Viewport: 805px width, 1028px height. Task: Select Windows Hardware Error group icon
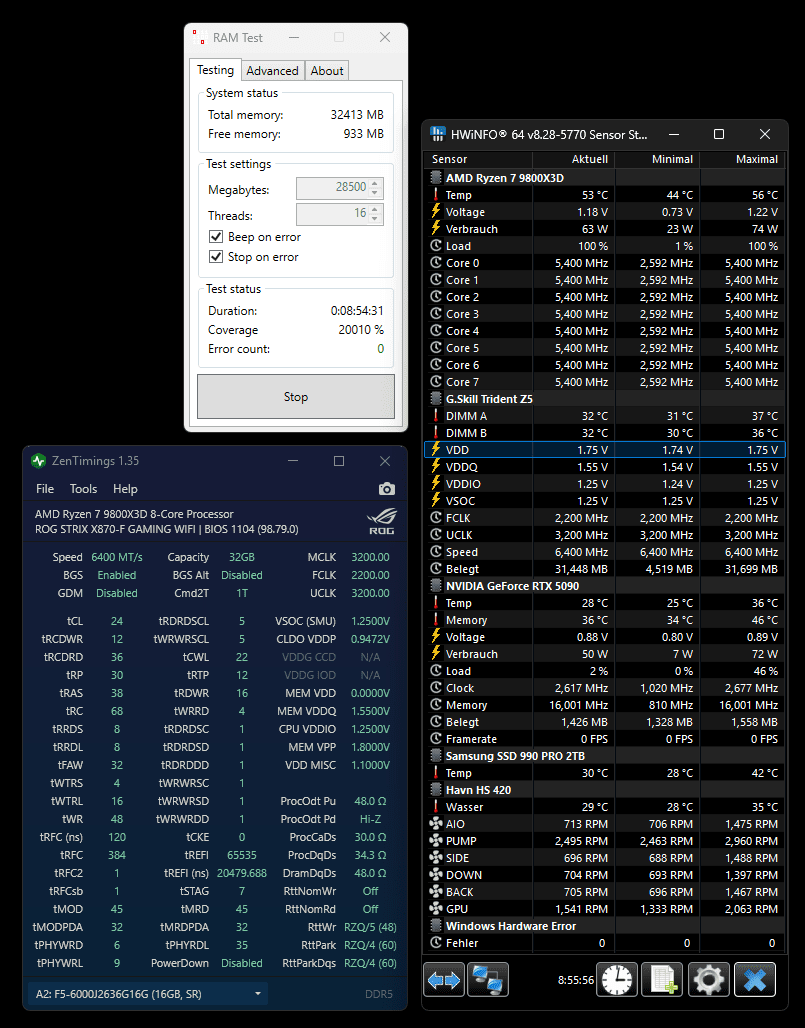[x=435, y=926]
